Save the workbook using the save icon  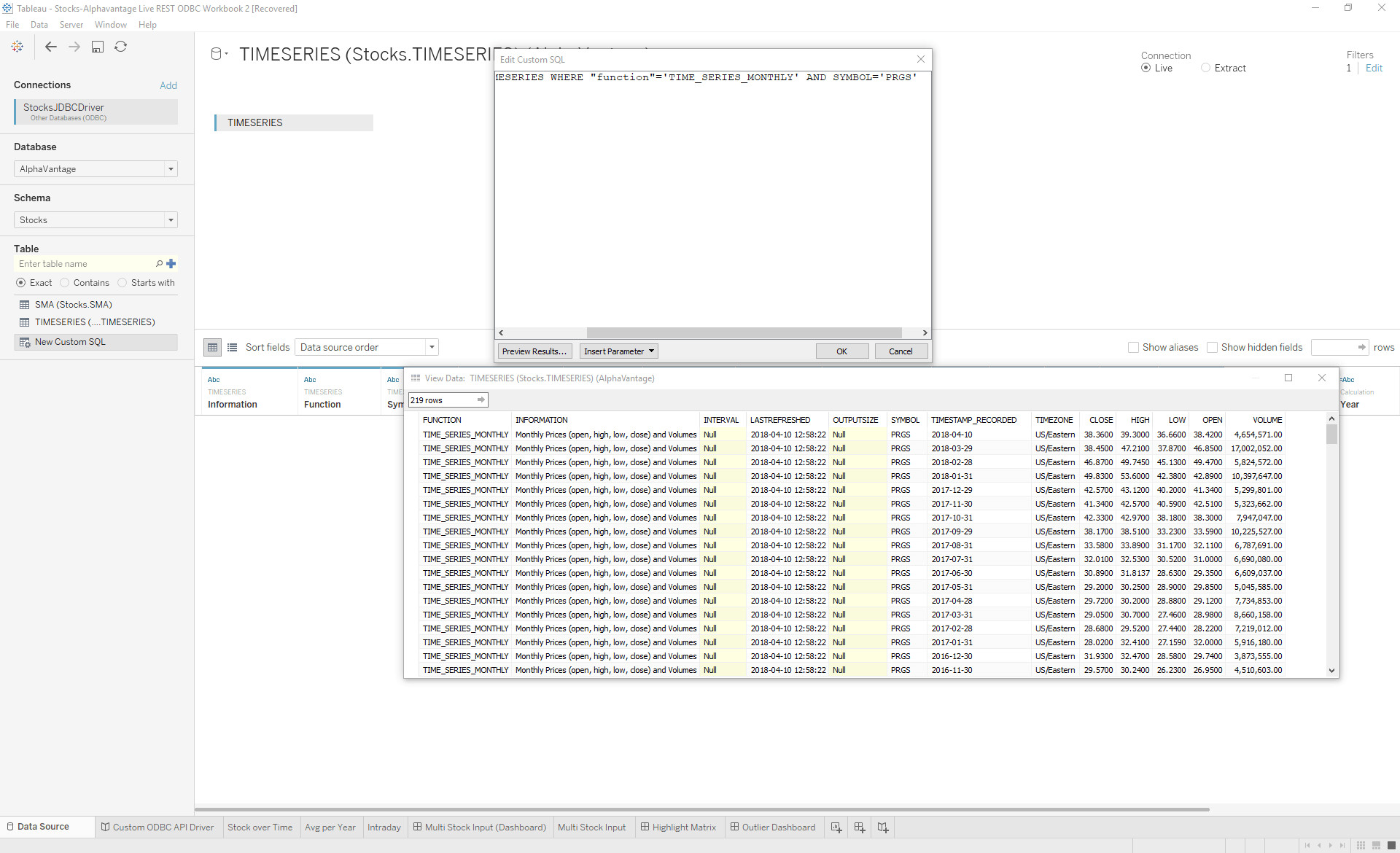point(98,46)
